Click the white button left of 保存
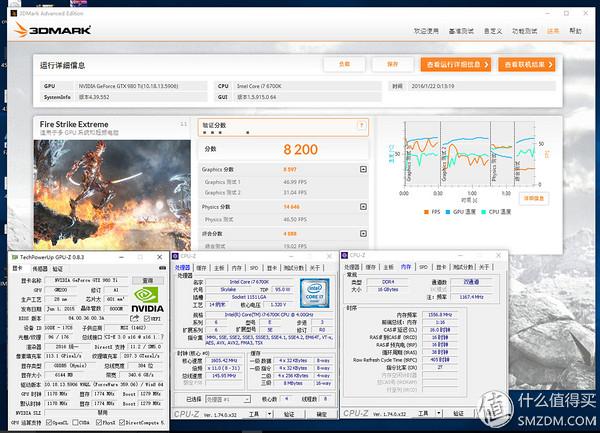 click(344, 64)
